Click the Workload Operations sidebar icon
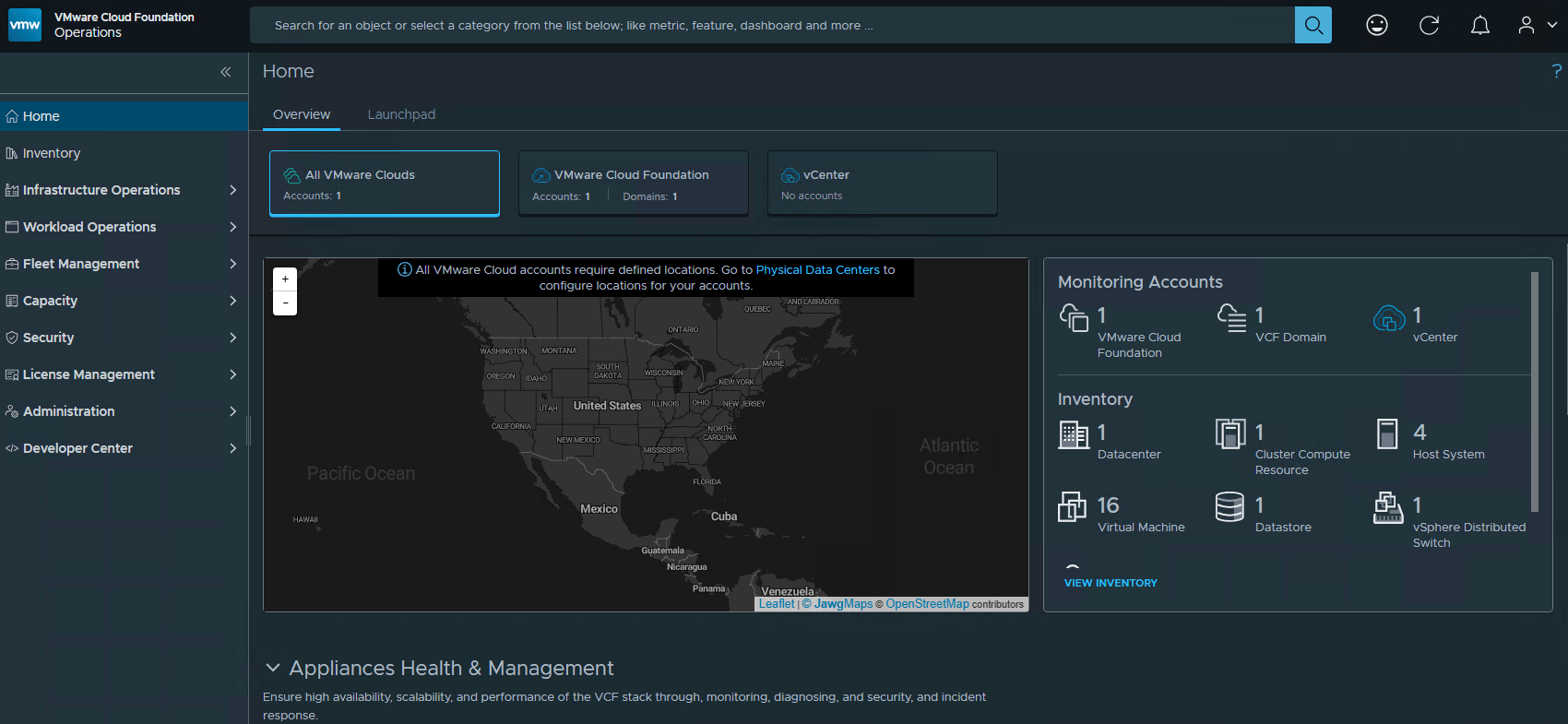Image resolution: width=1568 pixels, height=724 pixels. pyautogui.click(x=12, y=227)
